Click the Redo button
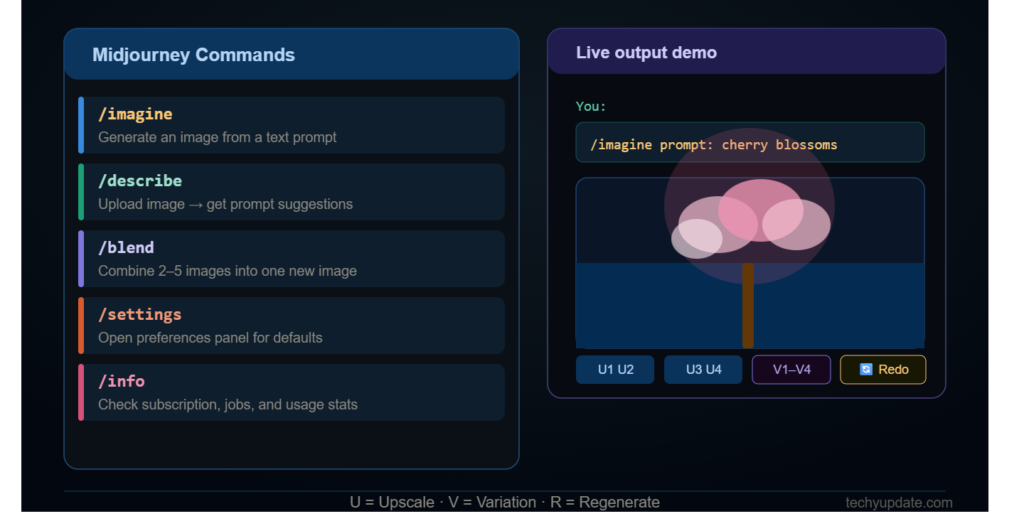Image resolution: width=1024 pixels, height=526 pixels. [883, 370]
